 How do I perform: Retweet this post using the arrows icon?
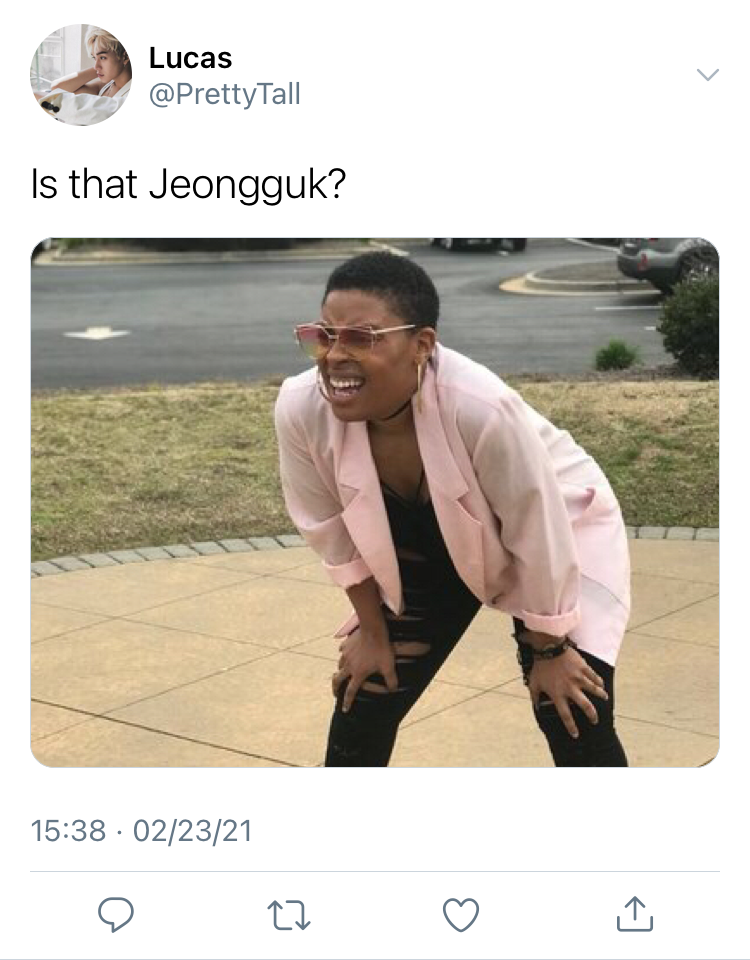(x=288, y=915)
